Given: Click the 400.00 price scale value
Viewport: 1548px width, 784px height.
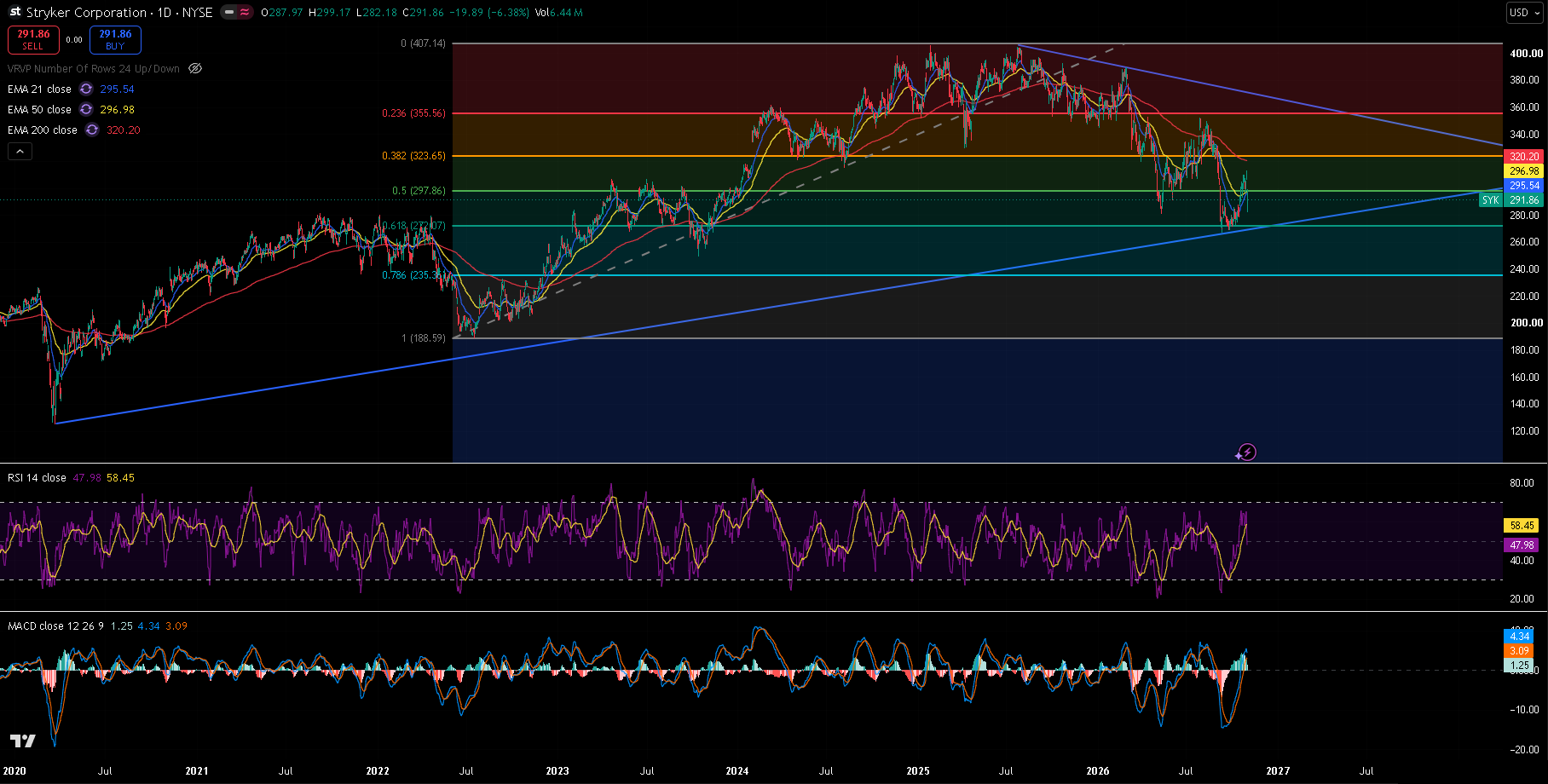Looking at the screenshot, I should click(x=1526, y=53).
